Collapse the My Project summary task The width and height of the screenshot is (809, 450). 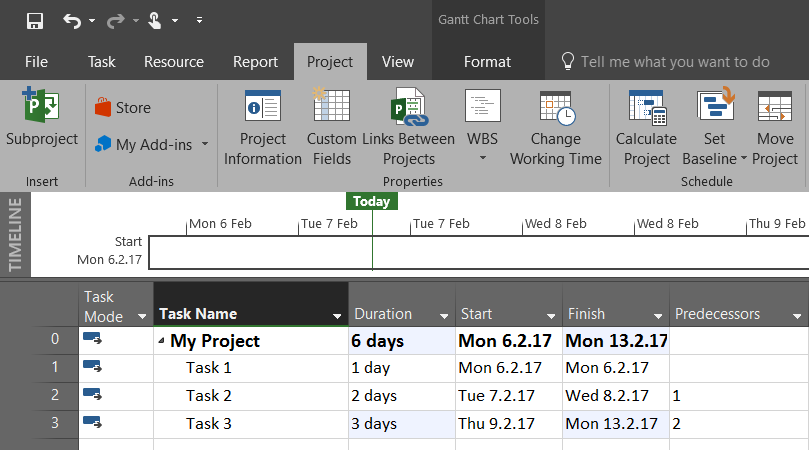162,342
